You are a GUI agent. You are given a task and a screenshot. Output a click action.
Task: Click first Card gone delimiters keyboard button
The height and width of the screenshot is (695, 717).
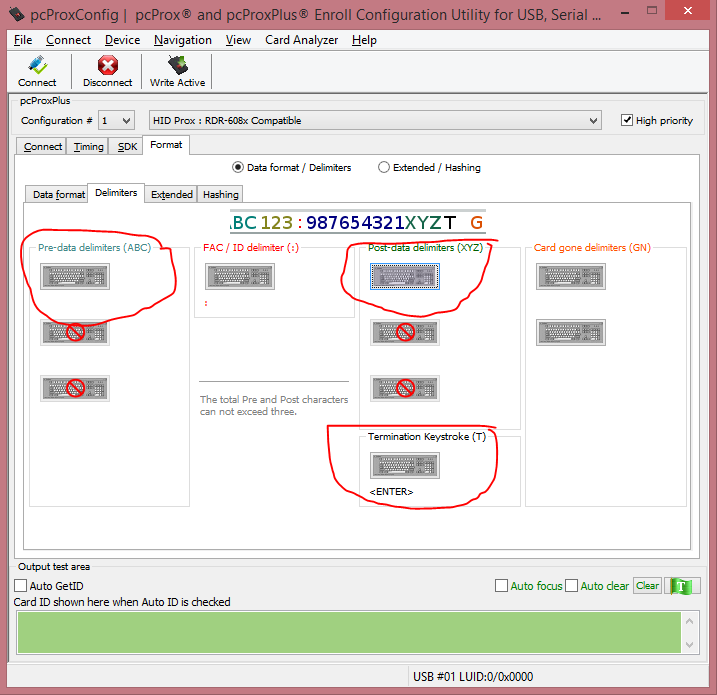[571, 277]
